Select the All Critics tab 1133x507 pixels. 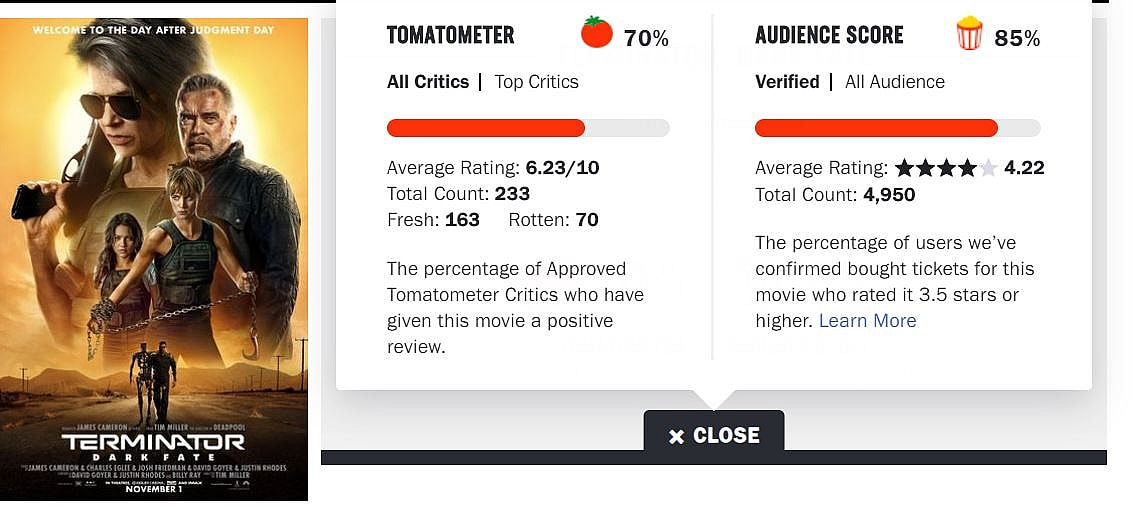pyautogui.click(x=428, y=82)
